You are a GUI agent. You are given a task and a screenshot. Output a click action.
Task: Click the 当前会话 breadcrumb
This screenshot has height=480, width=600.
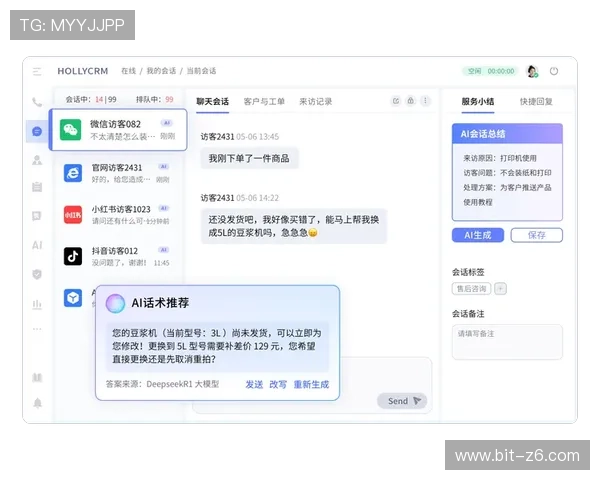201,71
